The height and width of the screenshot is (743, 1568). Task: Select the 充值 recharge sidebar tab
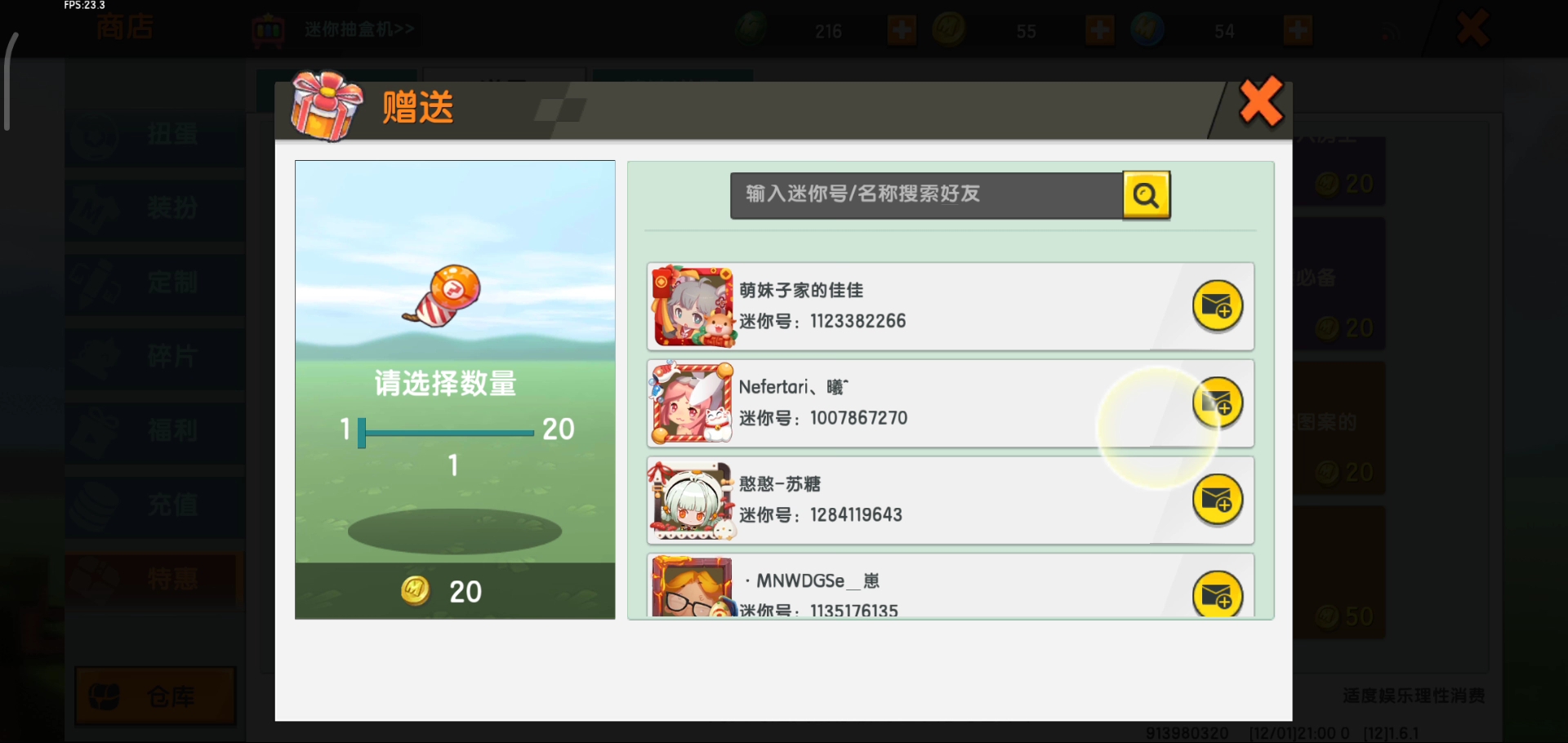tap(155, 505)
